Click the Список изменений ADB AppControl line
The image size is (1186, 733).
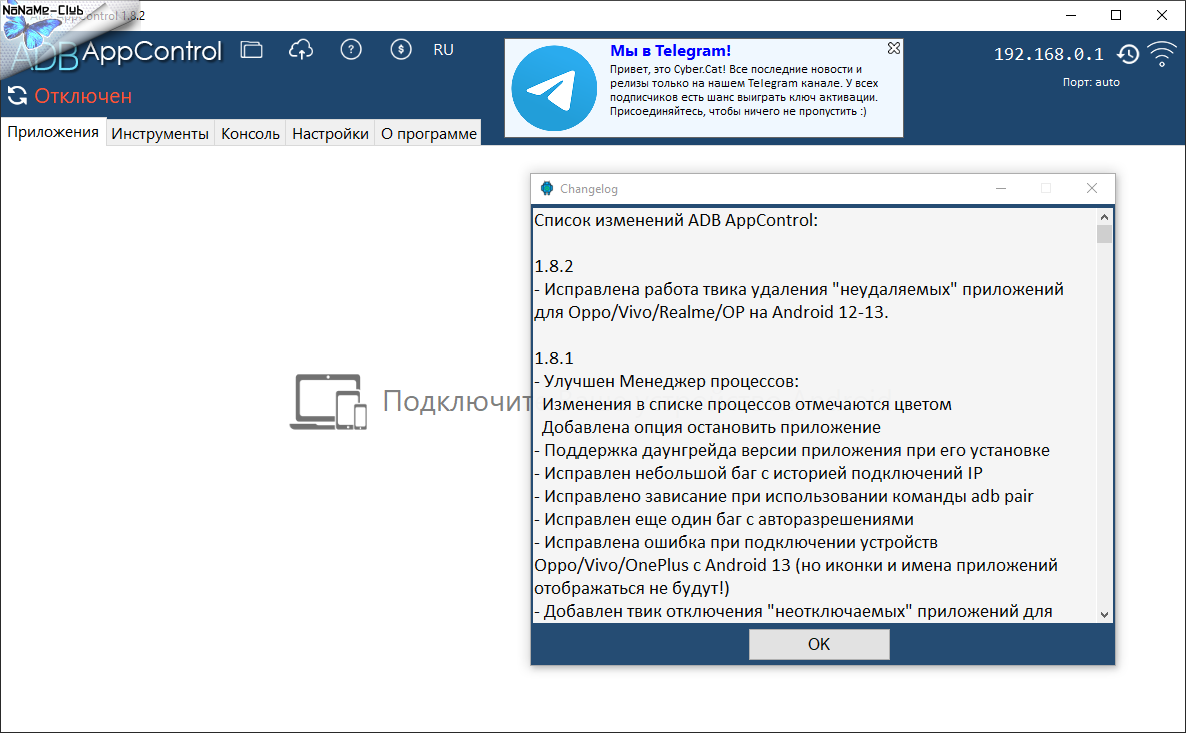click(x=675, y=220)
